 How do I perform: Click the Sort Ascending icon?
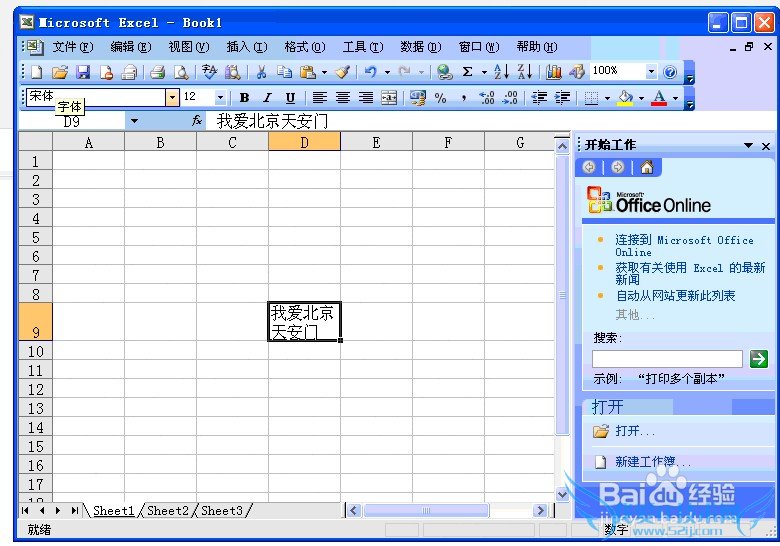coord(501,72)
